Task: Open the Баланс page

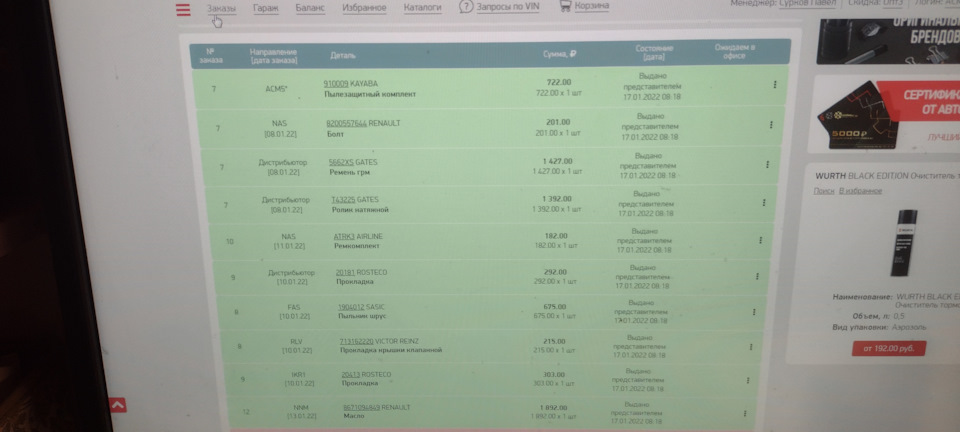Action: (310, 8)
